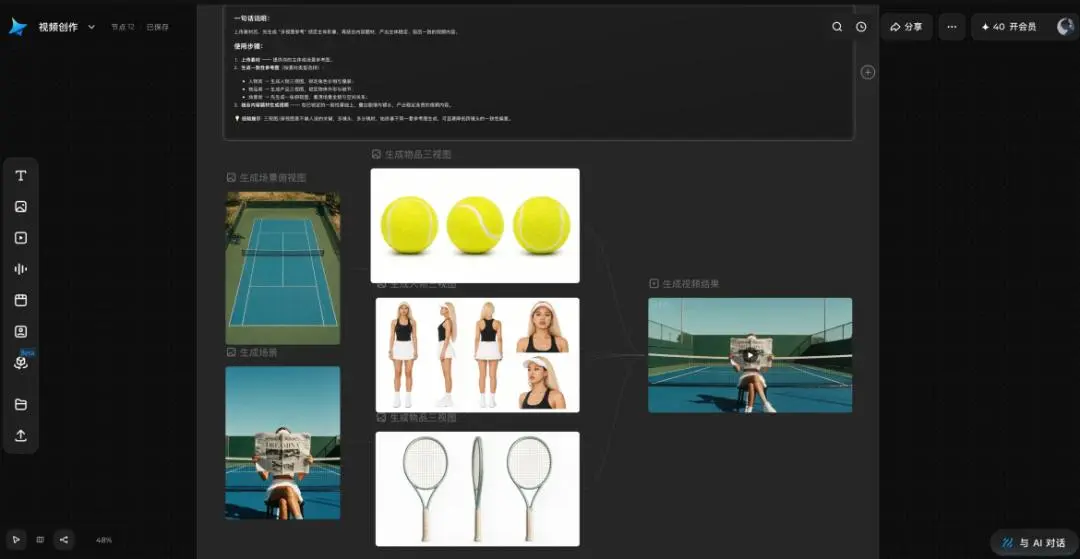Open the clapperboard storyboard tool
The width and height of the screenshot is (1080, 559).
click(x=21, y=300)
